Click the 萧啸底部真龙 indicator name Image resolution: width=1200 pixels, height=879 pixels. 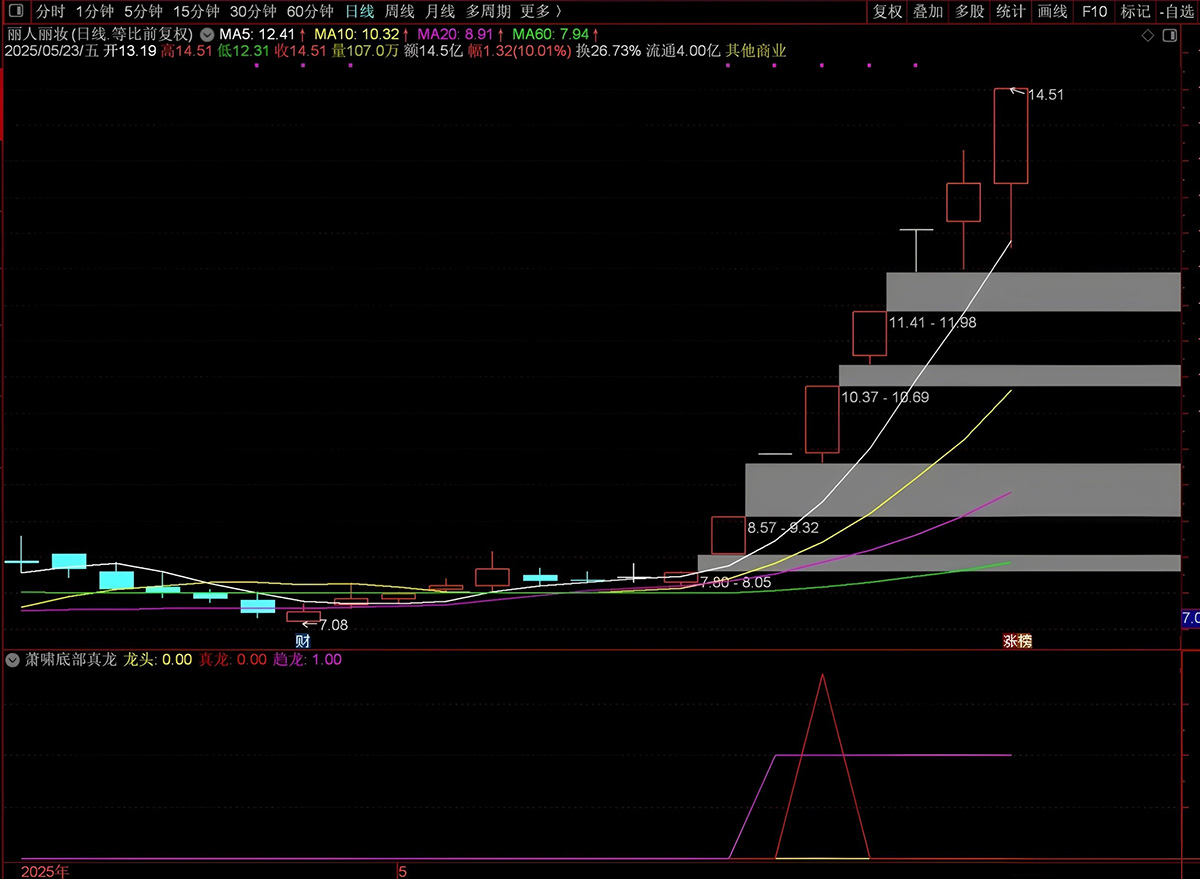(x=70, y=660)
